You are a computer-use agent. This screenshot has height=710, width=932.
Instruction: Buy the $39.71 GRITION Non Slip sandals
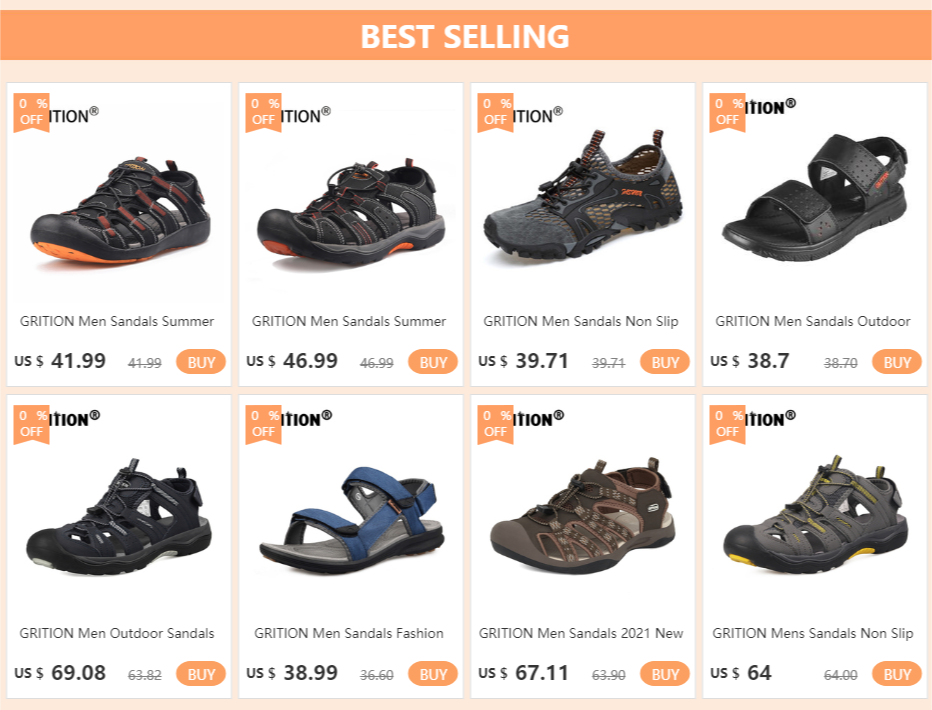click(x=665, y=362)
